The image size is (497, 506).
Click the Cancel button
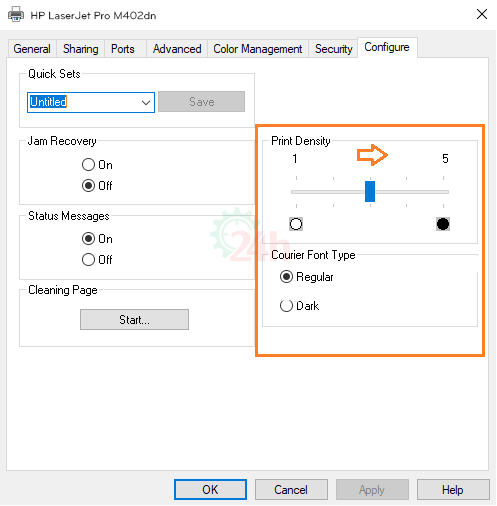click(x=291, y=490)
